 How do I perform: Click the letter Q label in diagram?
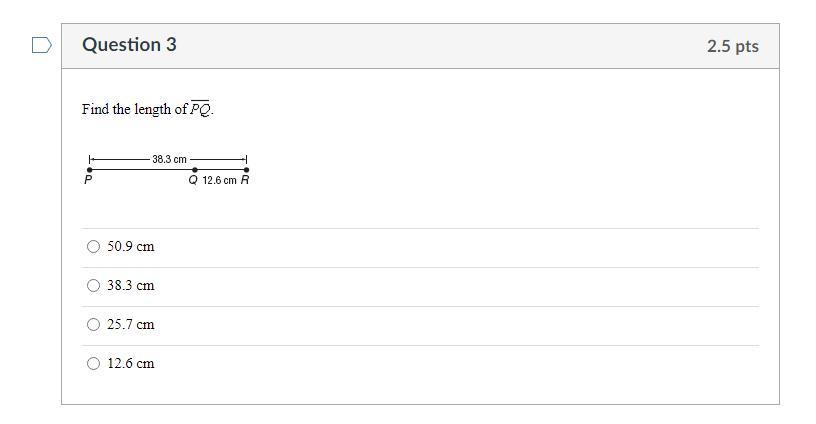pyautogui.click(x=193, y=181)
